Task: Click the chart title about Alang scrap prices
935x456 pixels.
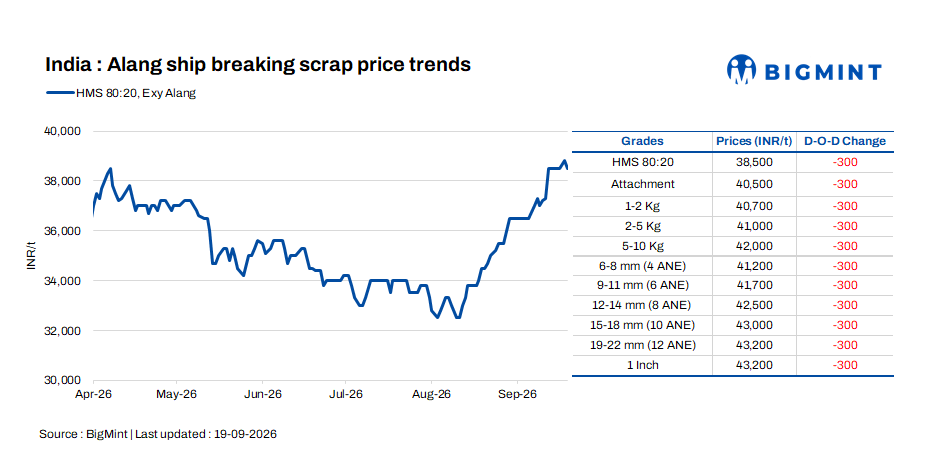Action: click(258, 64)
